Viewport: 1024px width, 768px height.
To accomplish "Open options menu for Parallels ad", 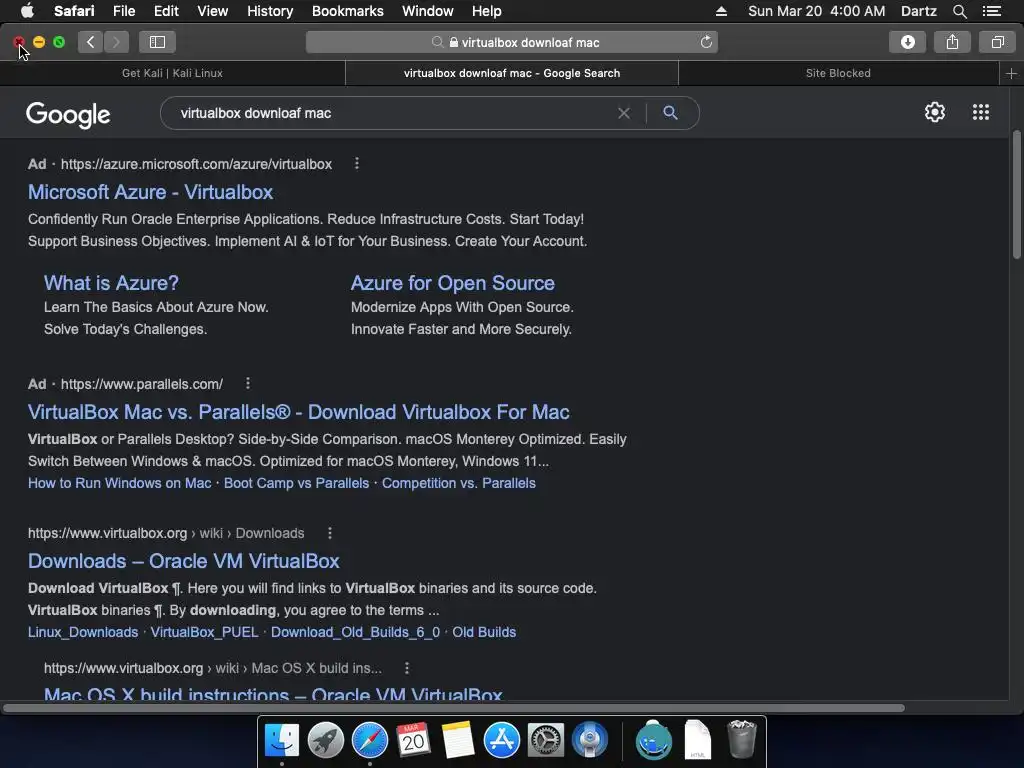I will (248, 384).
